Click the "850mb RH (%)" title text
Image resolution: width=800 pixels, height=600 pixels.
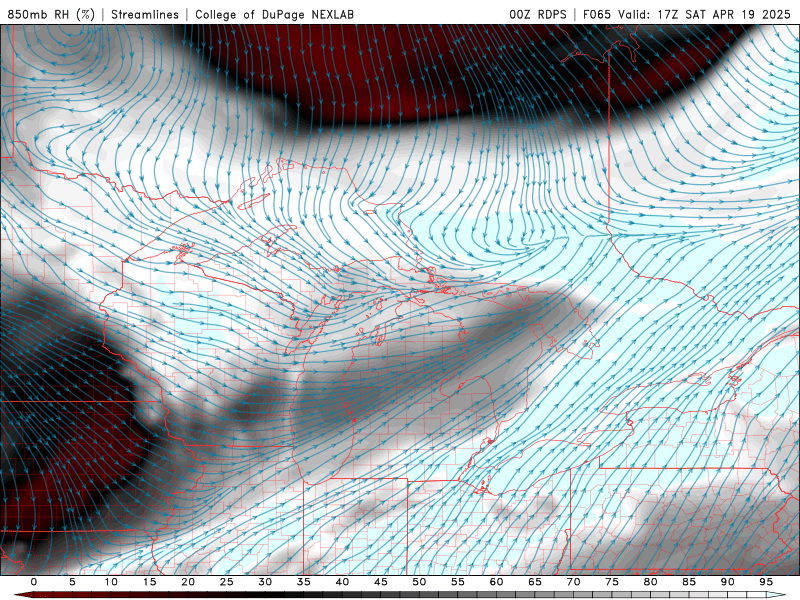pos(51,14)
